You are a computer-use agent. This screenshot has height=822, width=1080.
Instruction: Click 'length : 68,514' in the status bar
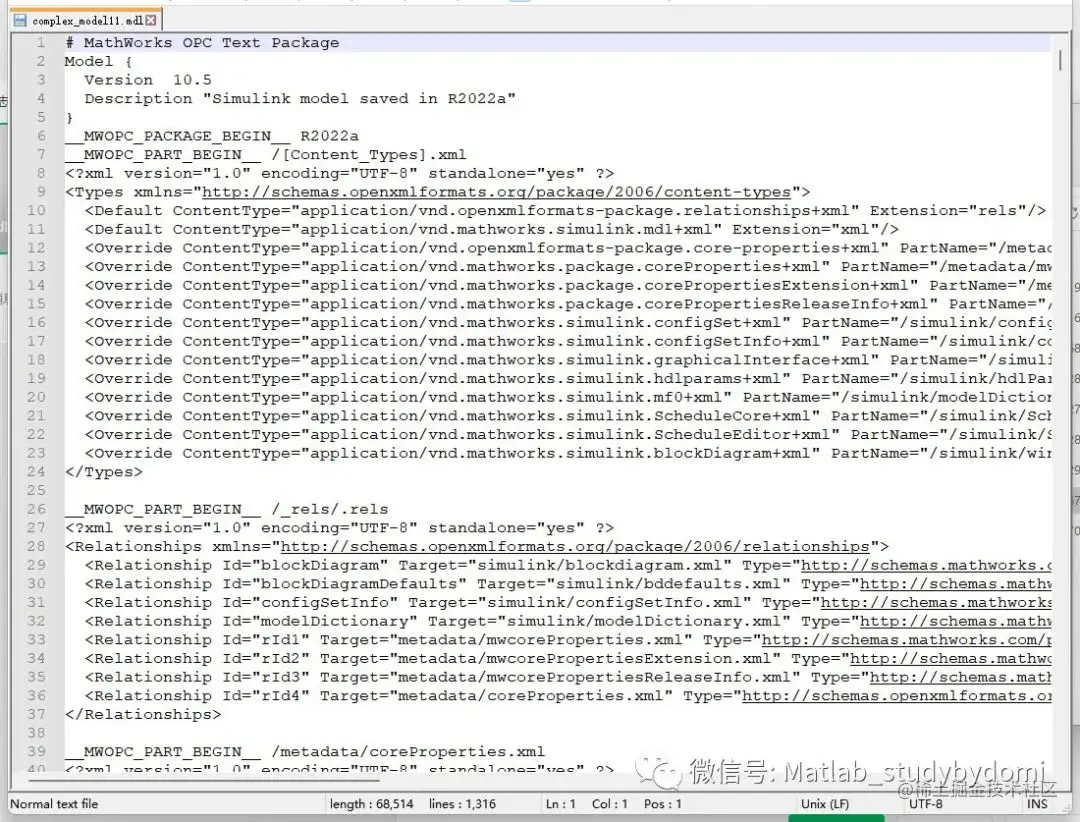pos(371,803)
